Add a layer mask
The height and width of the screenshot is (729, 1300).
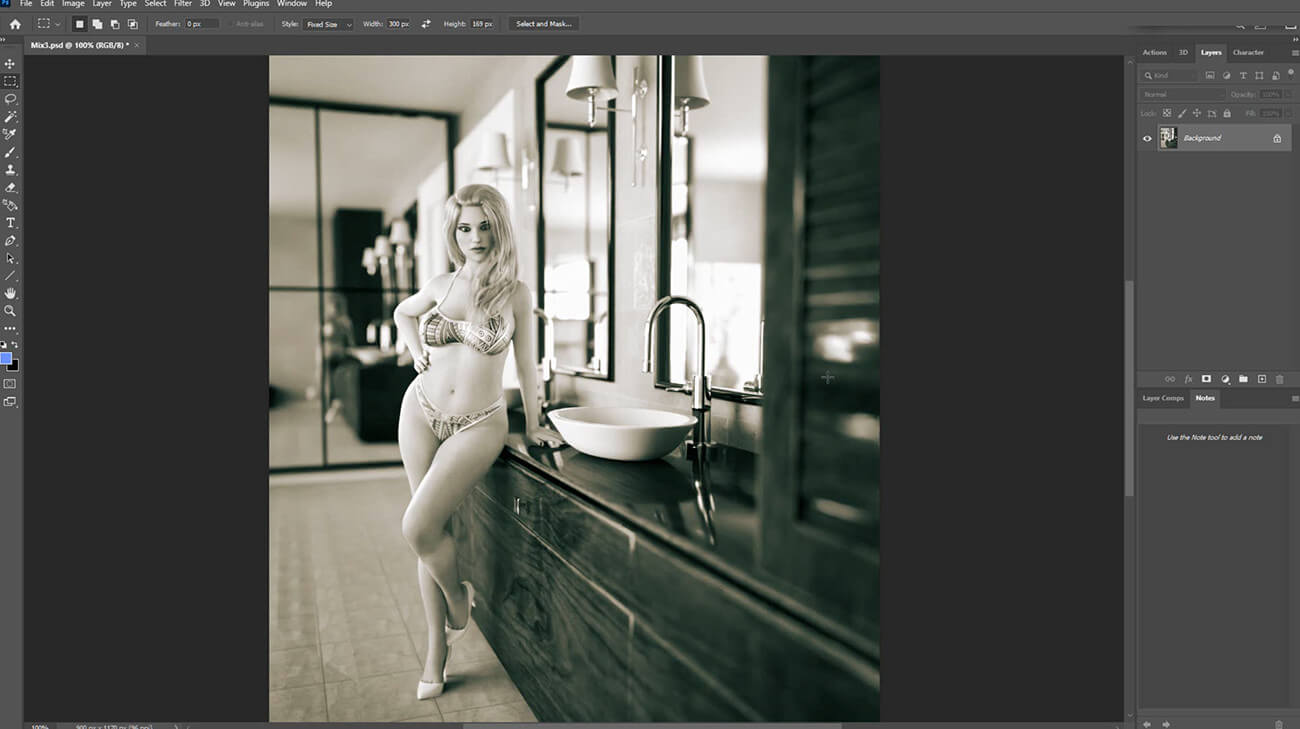click(1206, 379)
